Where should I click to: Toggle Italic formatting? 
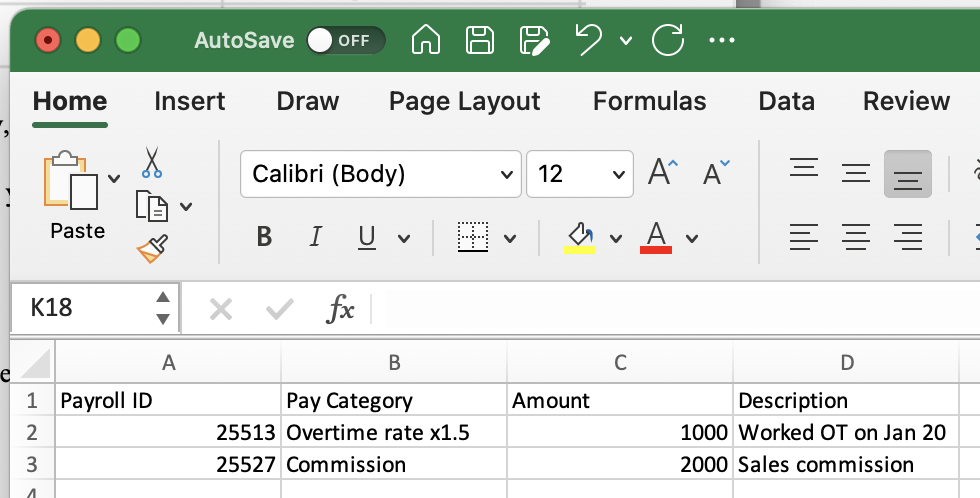pos(316,237)
